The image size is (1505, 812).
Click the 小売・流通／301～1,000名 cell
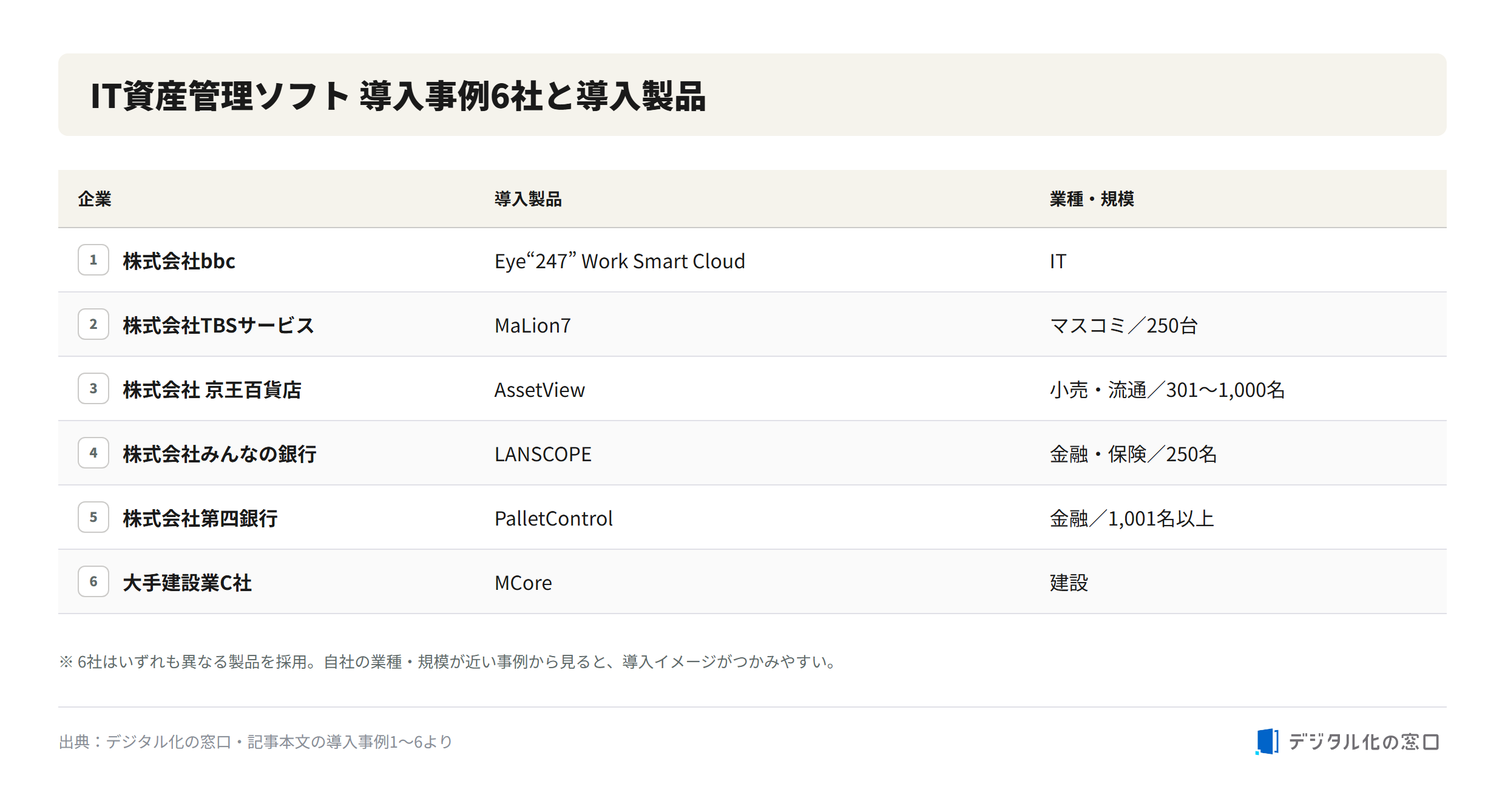tap(1167, 390)
